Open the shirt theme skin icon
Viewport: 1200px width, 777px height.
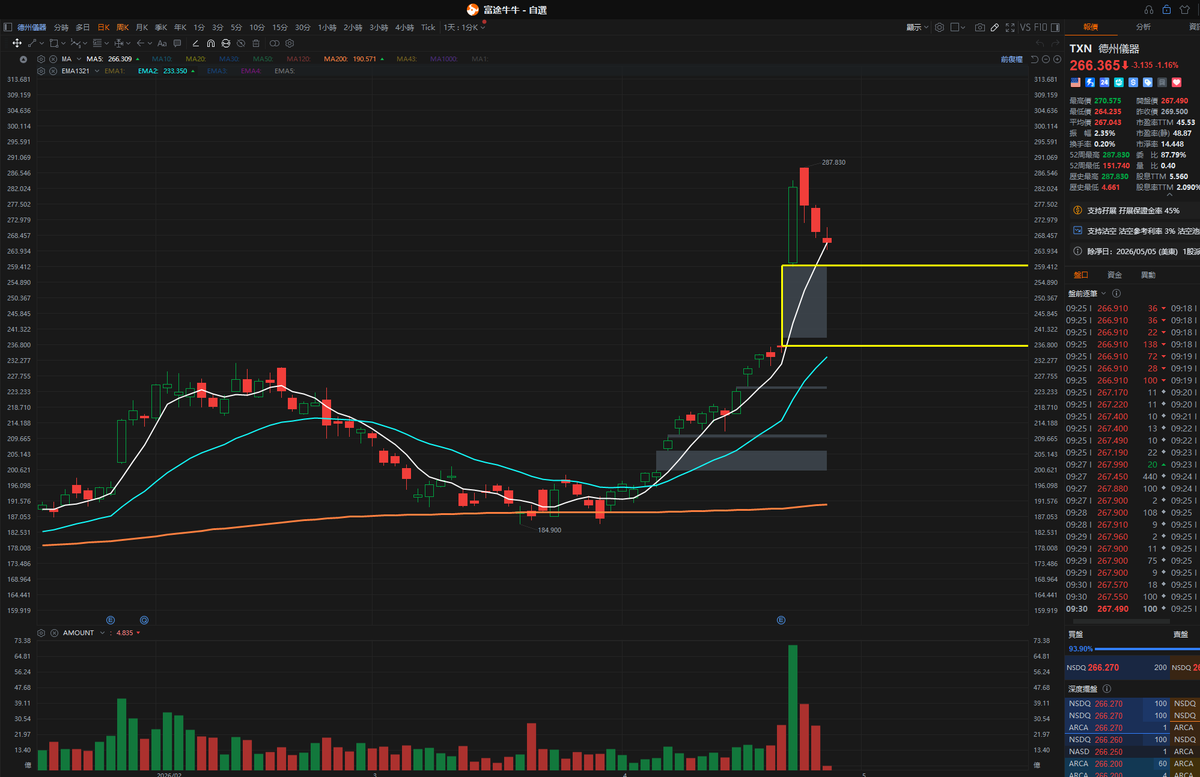[1187, 8]
